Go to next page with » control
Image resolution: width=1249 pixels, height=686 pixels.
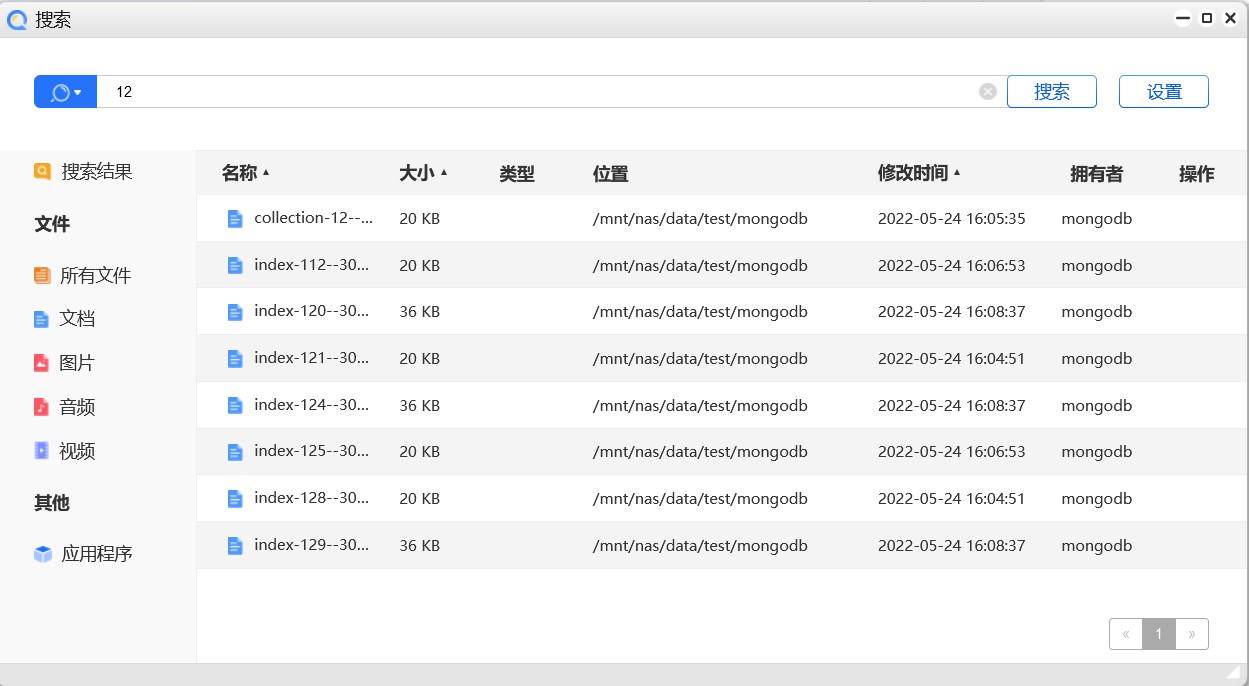coord(1191,633)
